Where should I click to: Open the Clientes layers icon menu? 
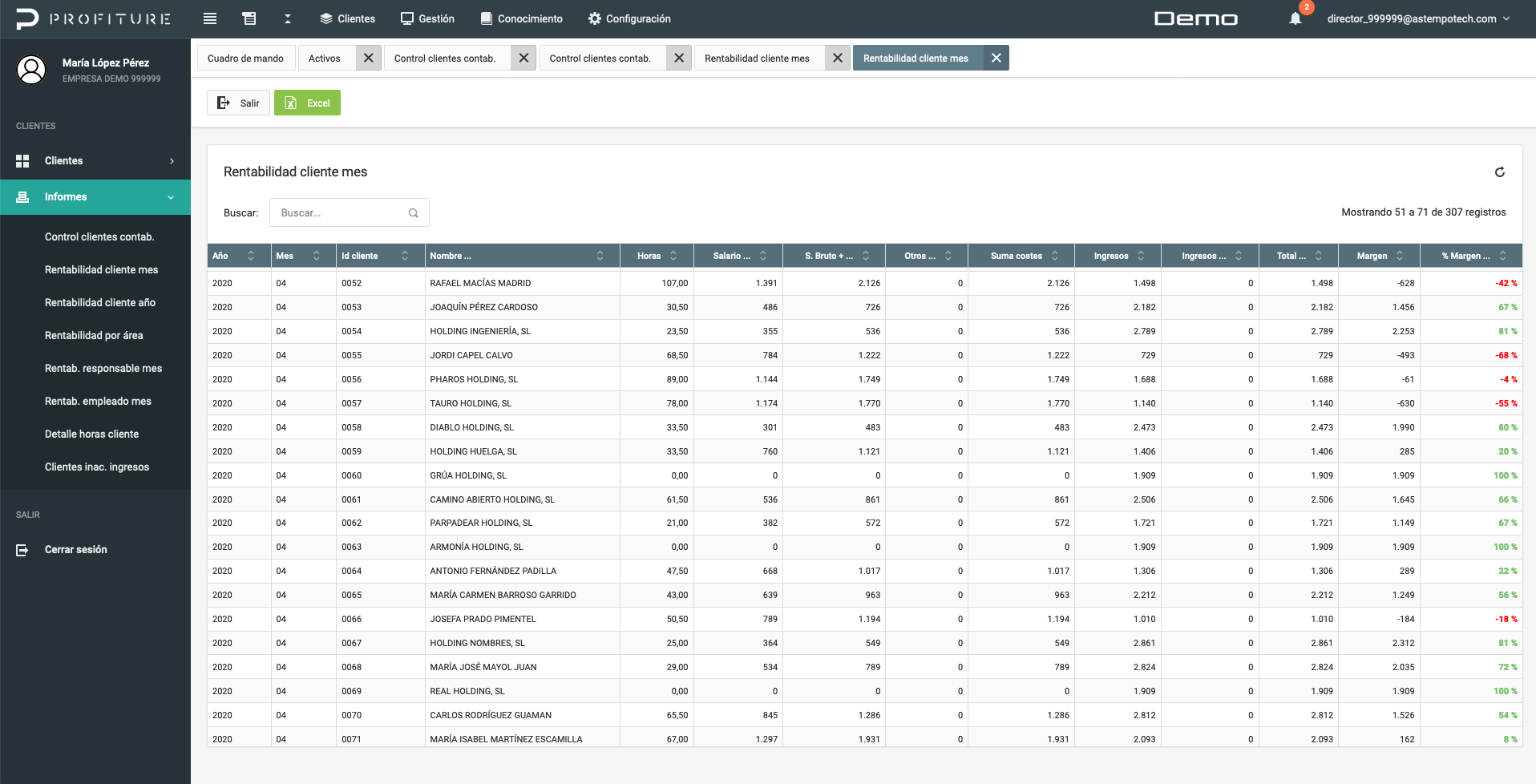coord(324,18)
